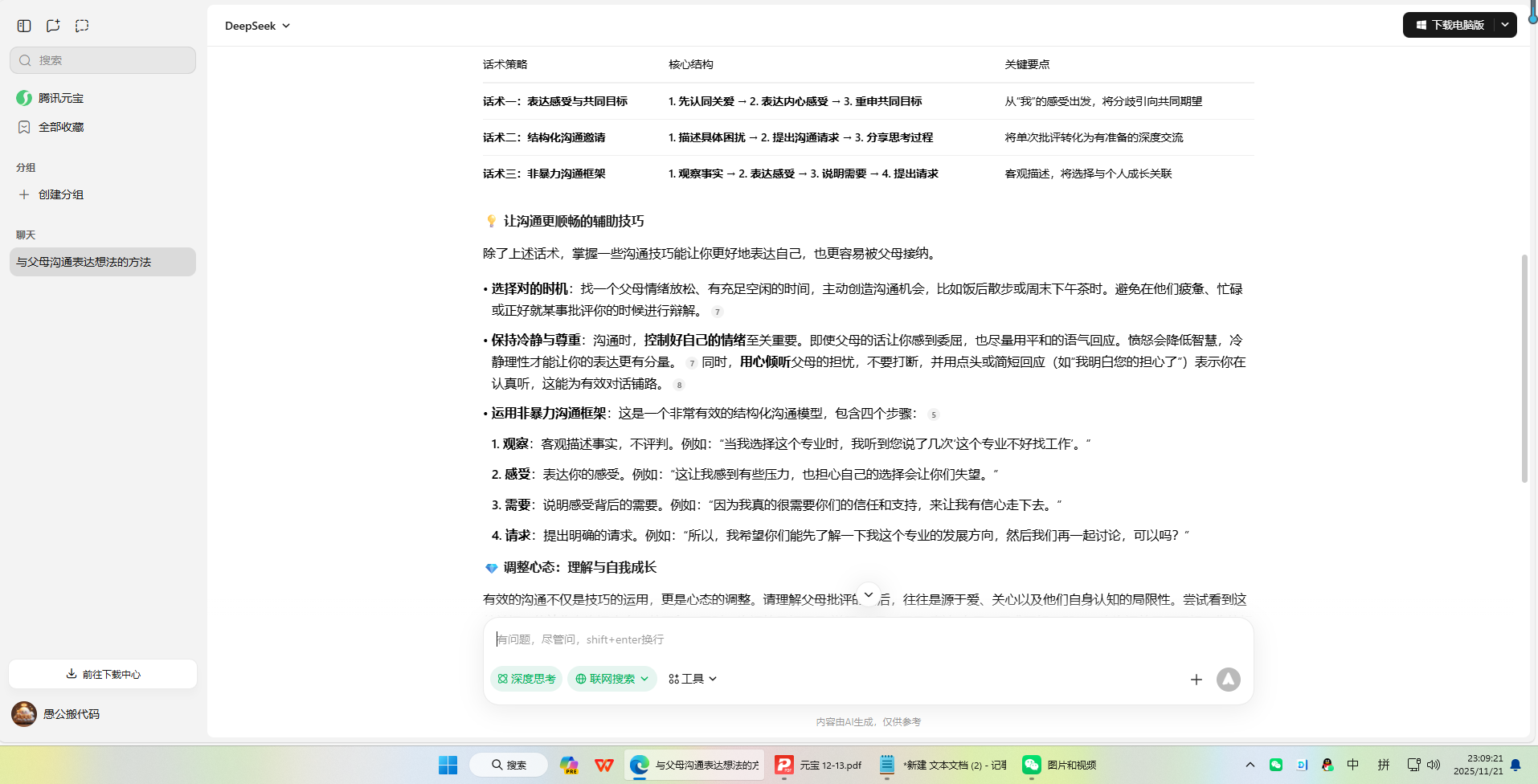
Task: Start a new chat via the new-conversation icon
Action: pos(52,25)
